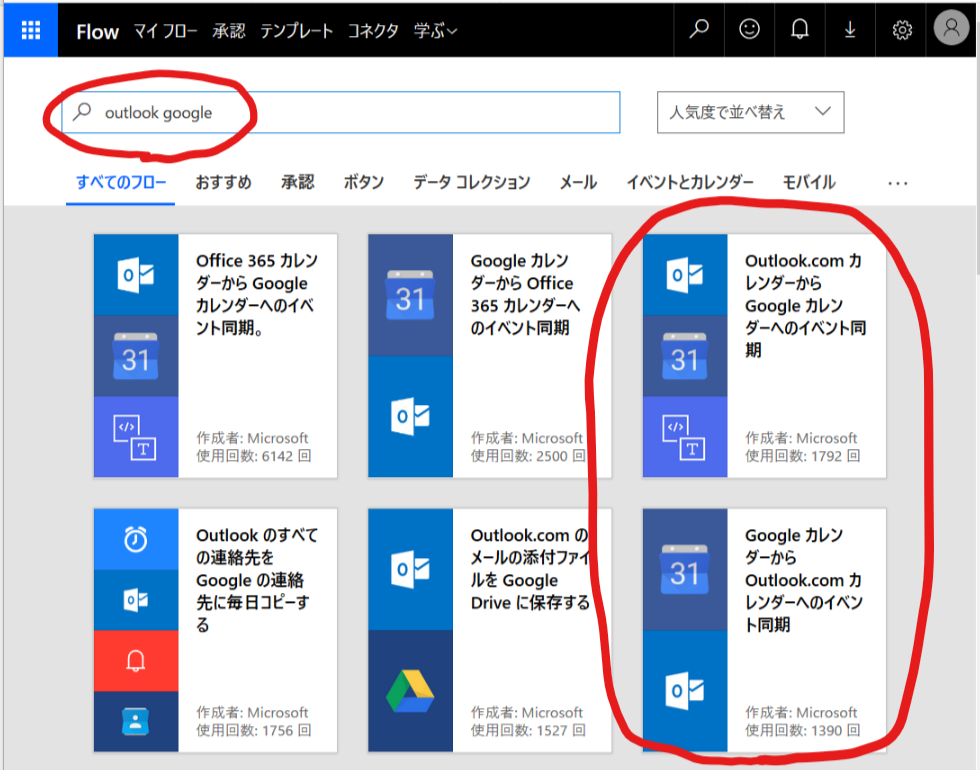Click the search box containing outlook google

(x=341, y=112)
